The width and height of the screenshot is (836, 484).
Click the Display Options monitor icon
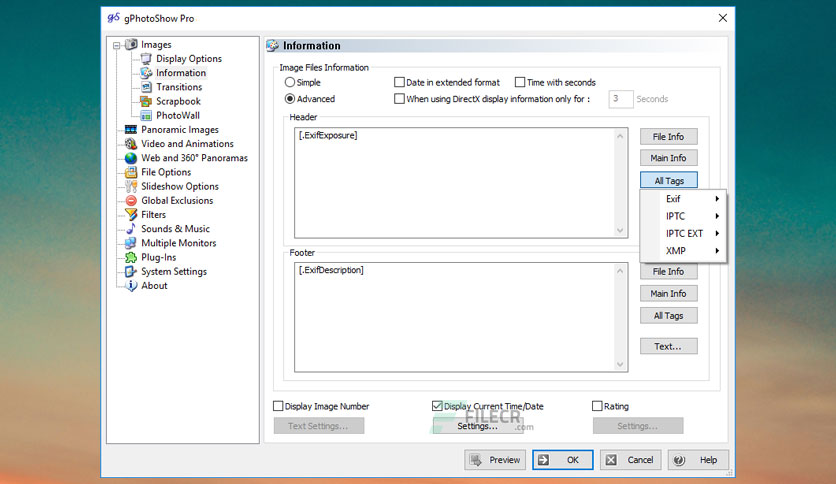(x=146, y=59)
